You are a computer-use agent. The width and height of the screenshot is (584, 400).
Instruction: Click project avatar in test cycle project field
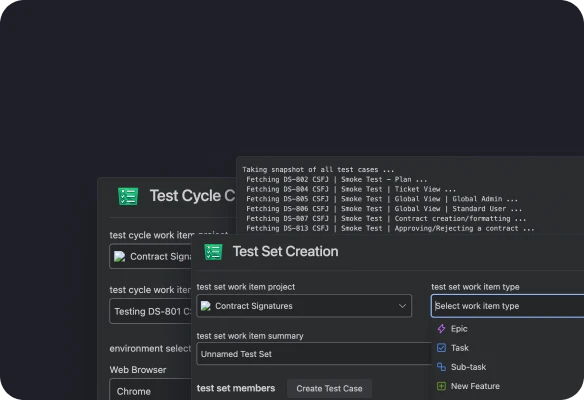(120, 257)
